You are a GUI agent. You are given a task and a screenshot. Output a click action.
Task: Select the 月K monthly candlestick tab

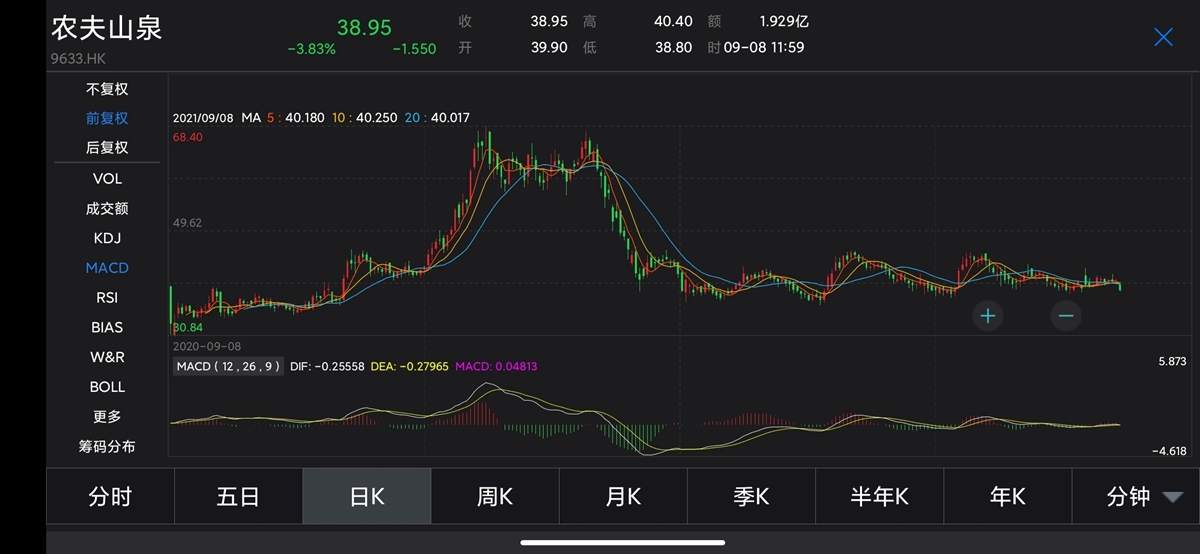[623, 496]
